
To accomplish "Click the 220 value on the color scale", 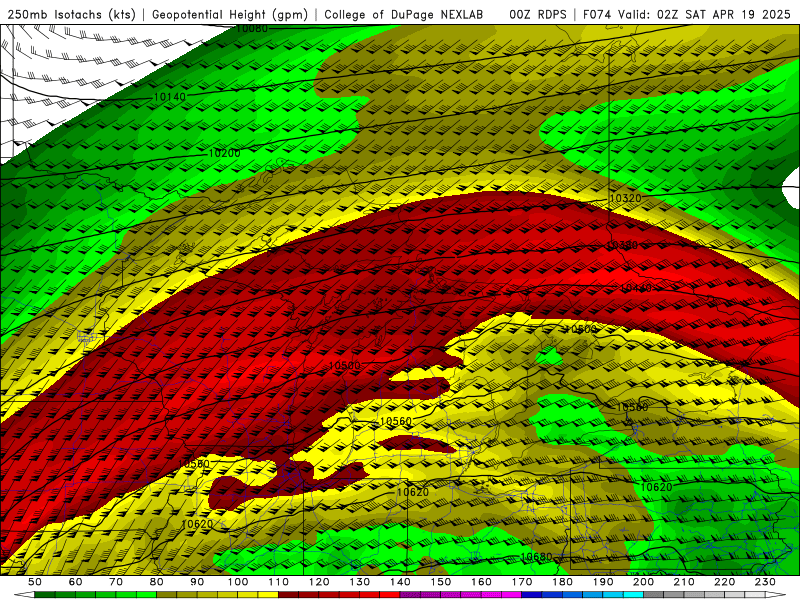I will pos(724,582).
